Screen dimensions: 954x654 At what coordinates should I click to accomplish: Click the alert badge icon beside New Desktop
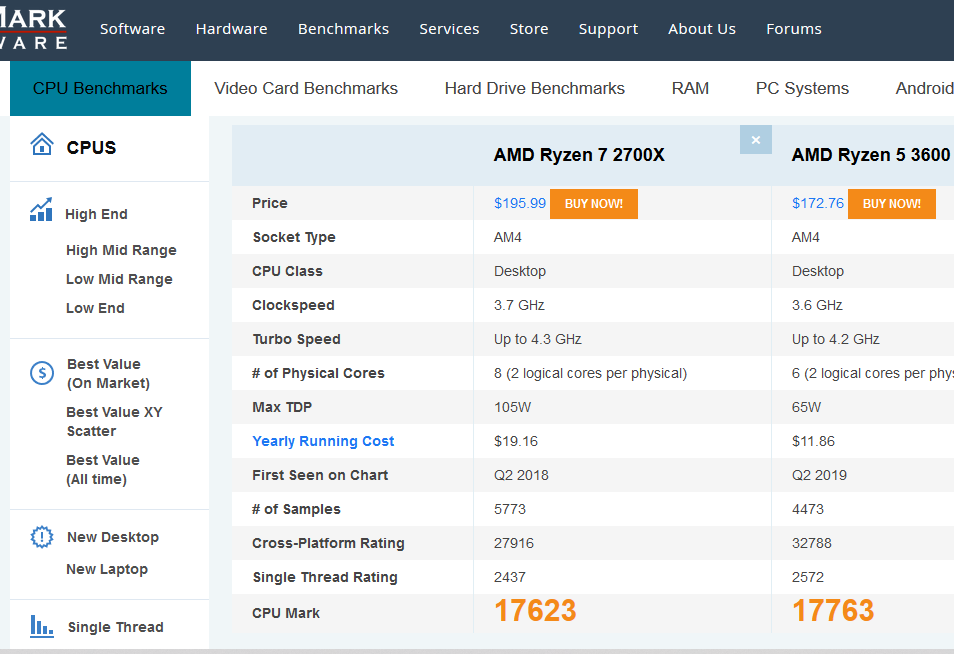42,537
